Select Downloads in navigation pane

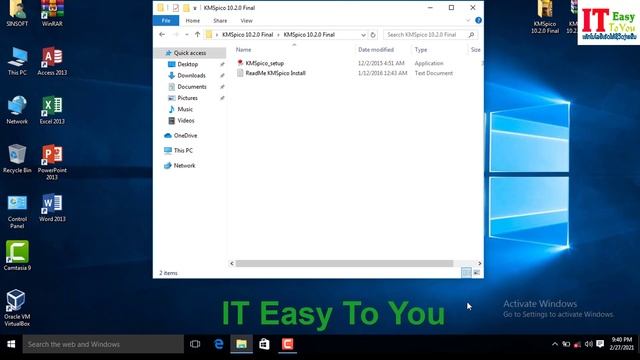click(191, 76)
